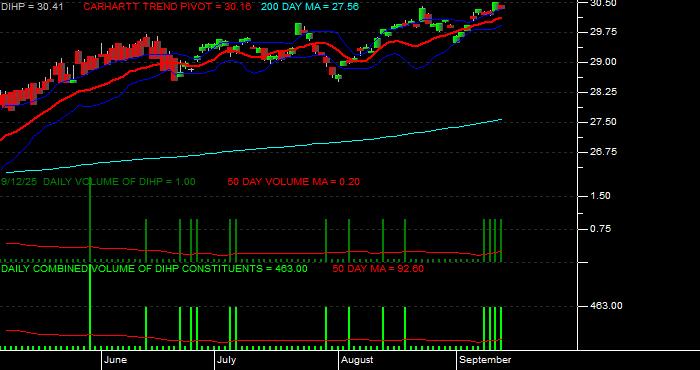Click the 200 DAY MA = 27.56 label
This screenshot has width=700, height=370.
coord(309,7)
